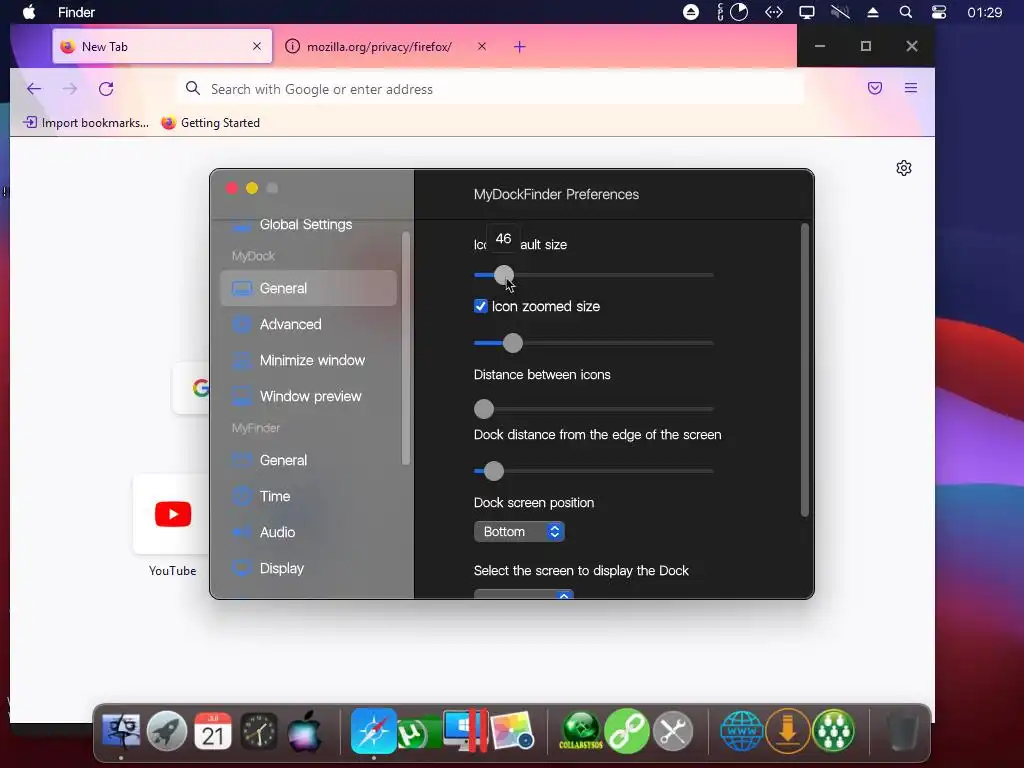Click the network arrows menu bar icon

tap(774, 12)
